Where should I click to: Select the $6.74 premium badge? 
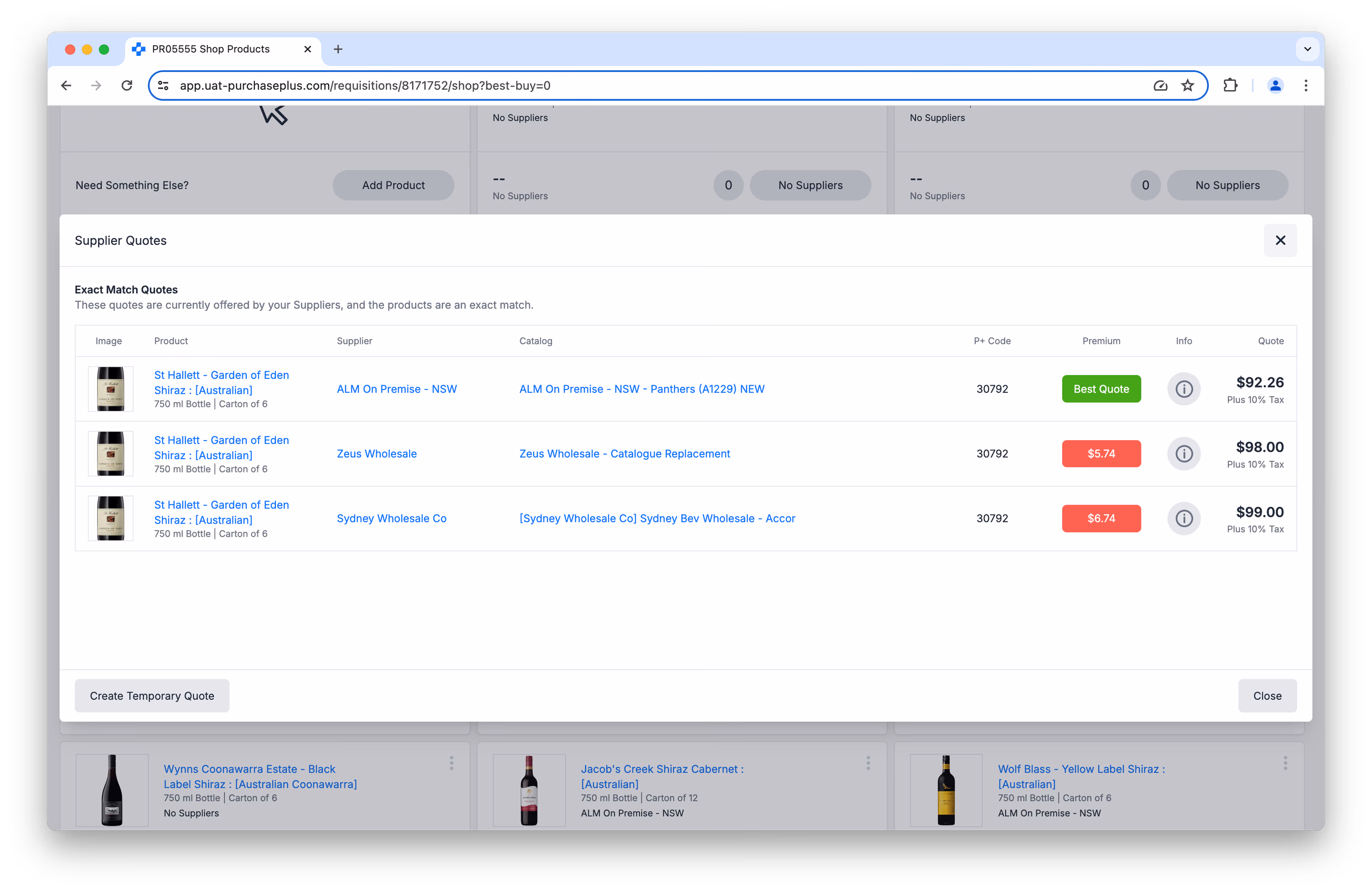[x=1101, y=518]
